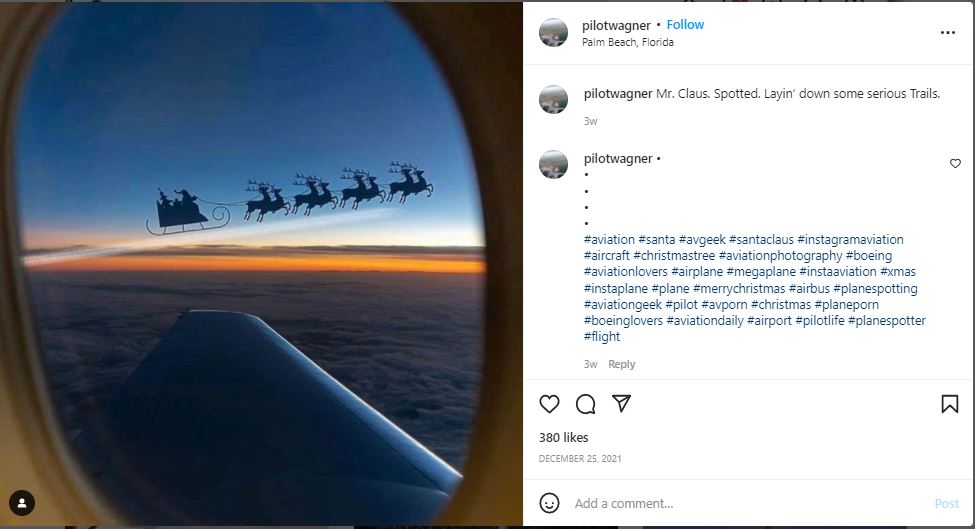Open the #aviation hashtag
Image resolution: width=975 pixels, height=529 pixels.
click(609, 240)
